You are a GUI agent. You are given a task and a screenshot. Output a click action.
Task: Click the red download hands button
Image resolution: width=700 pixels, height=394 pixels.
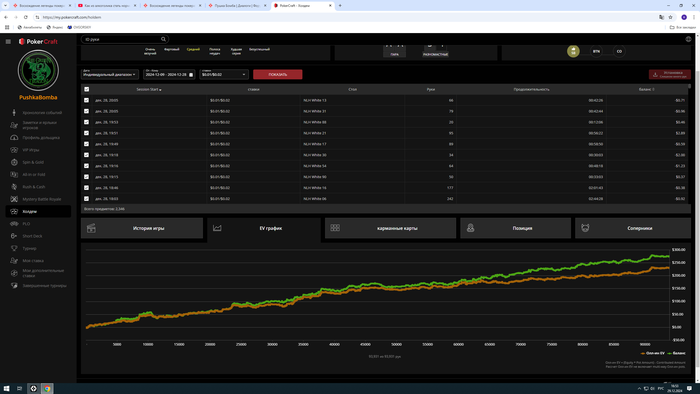coord(670,75)
